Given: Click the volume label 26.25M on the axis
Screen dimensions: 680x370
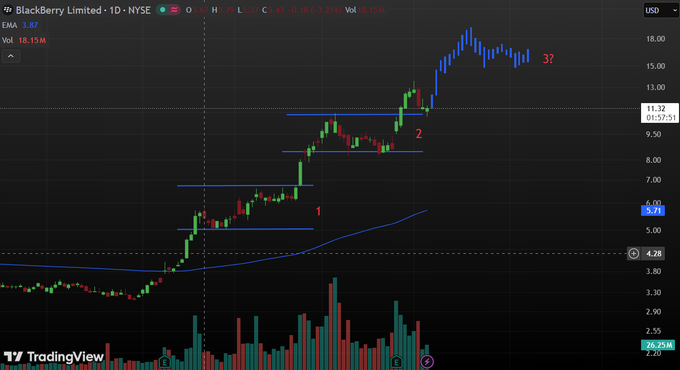Looking at the screenshot, I should [x=658, y=345].
